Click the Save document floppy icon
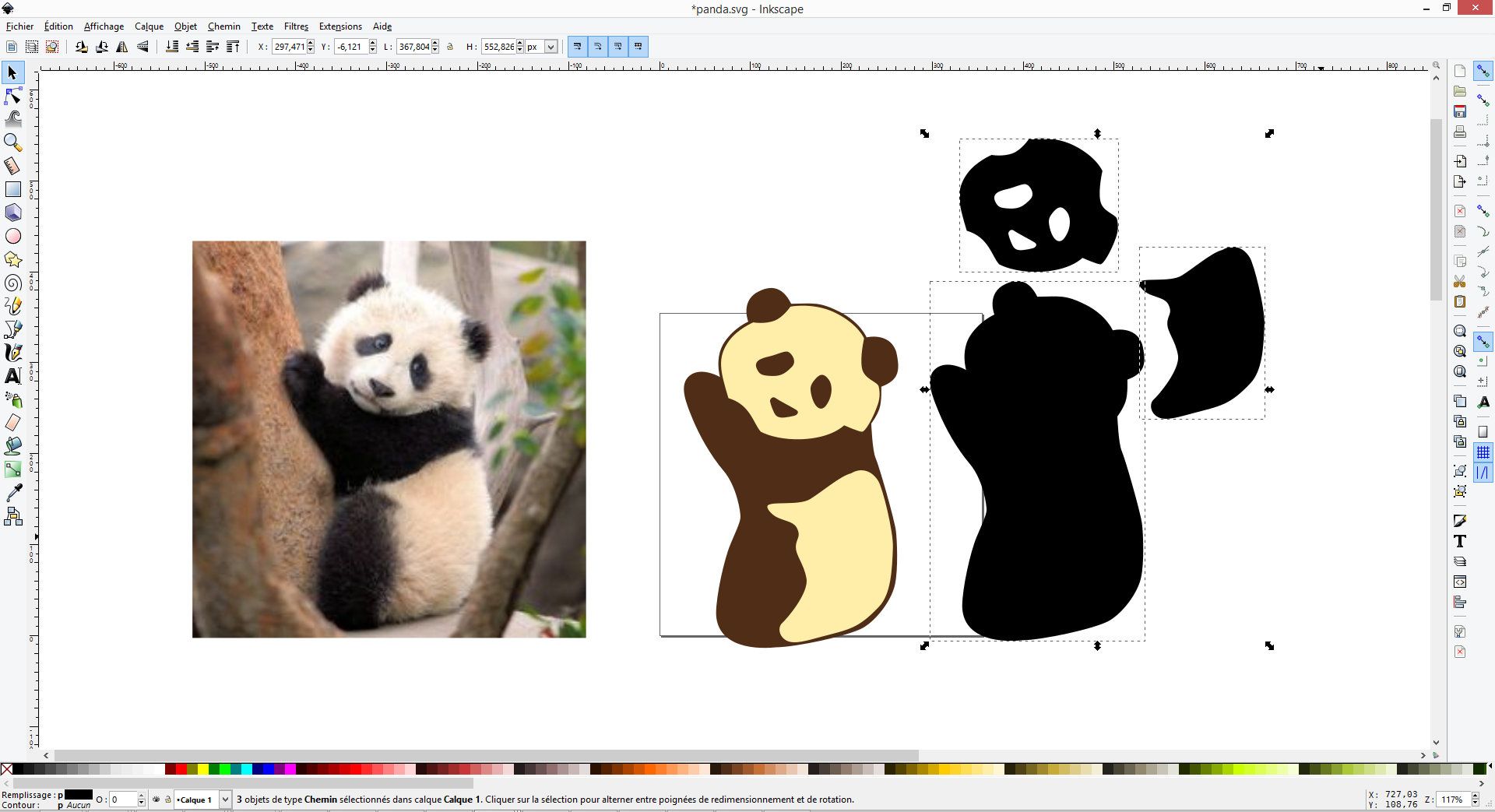 1460,111
